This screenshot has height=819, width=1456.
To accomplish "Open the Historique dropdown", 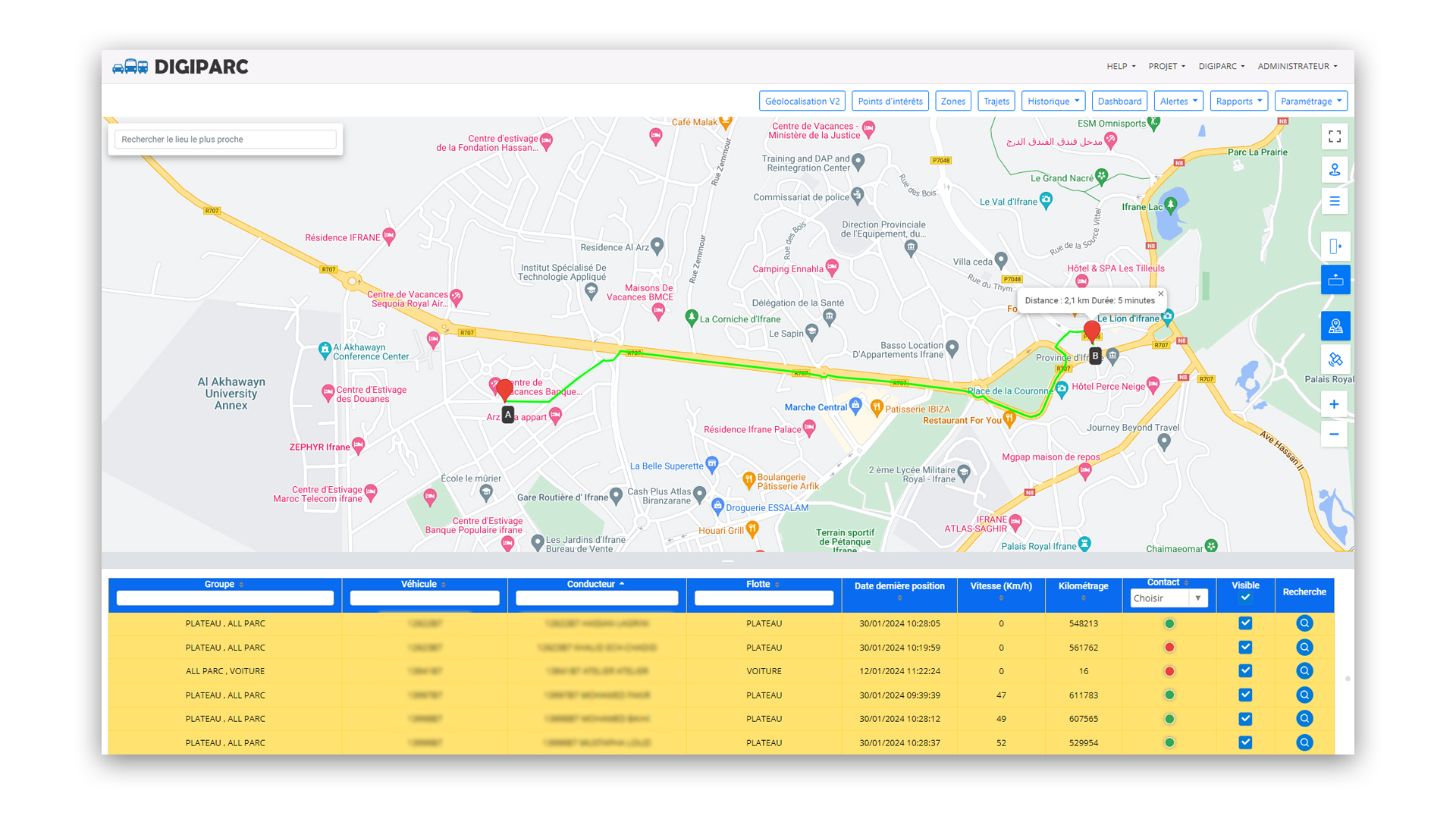I will coord(1053,101).
